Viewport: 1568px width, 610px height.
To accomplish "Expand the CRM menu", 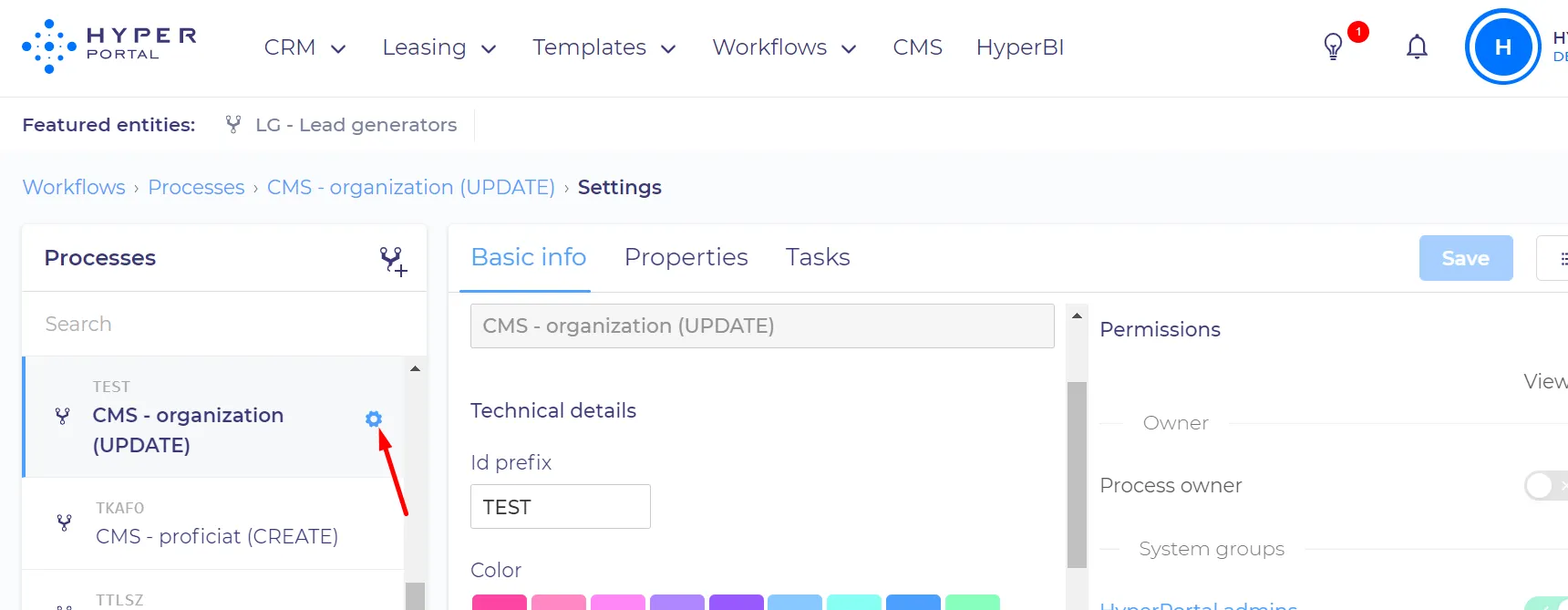I will [304, 47].
